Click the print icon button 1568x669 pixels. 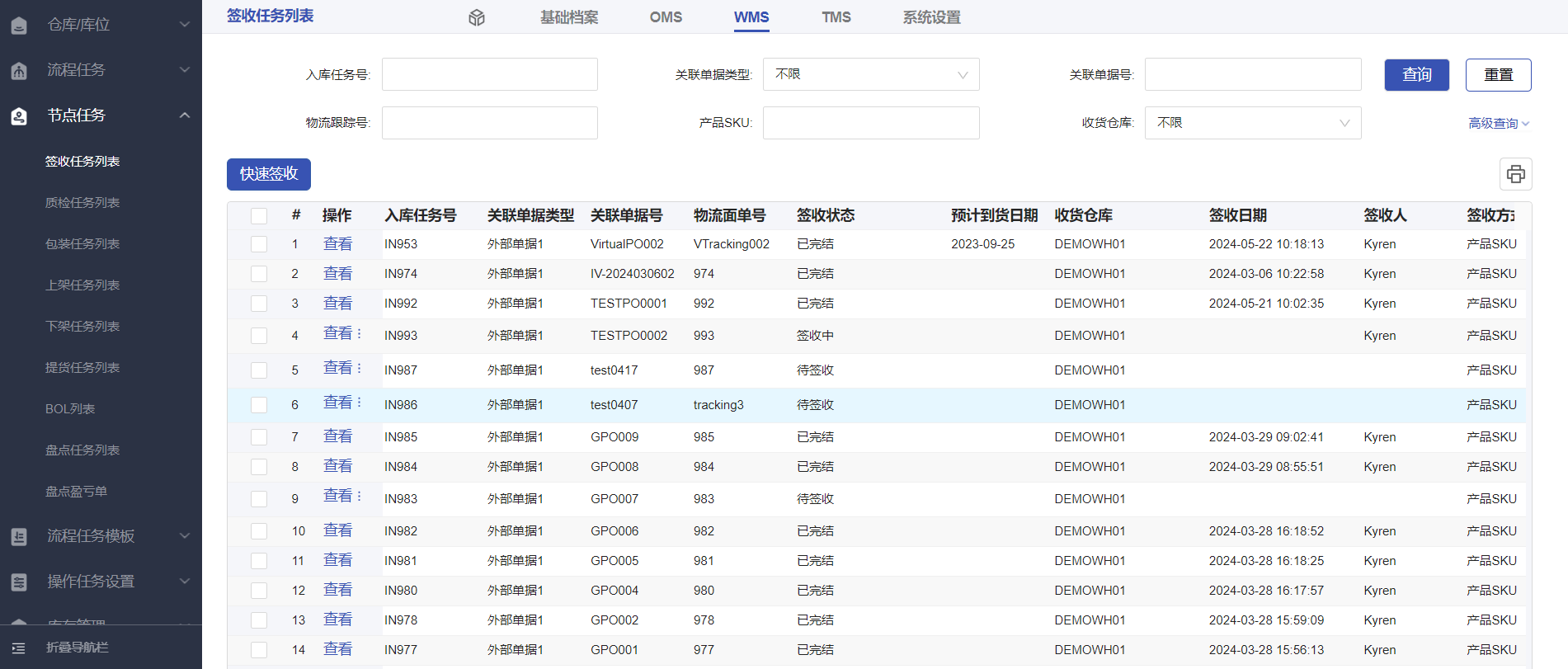(1516, 174)
